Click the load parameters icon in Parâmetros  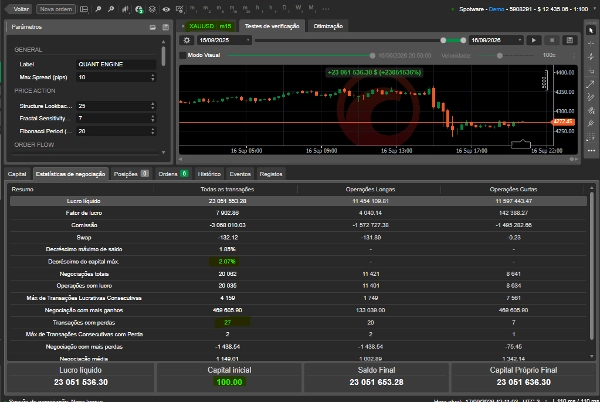pos(153,27)
